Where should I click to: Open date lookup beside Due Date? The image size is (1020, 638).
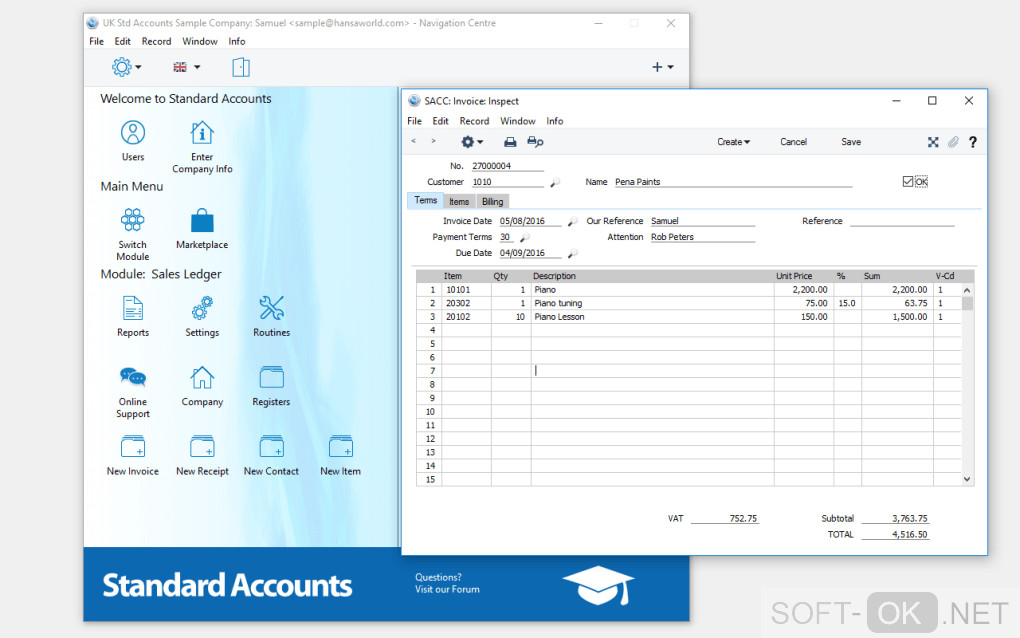coord(572,253)
